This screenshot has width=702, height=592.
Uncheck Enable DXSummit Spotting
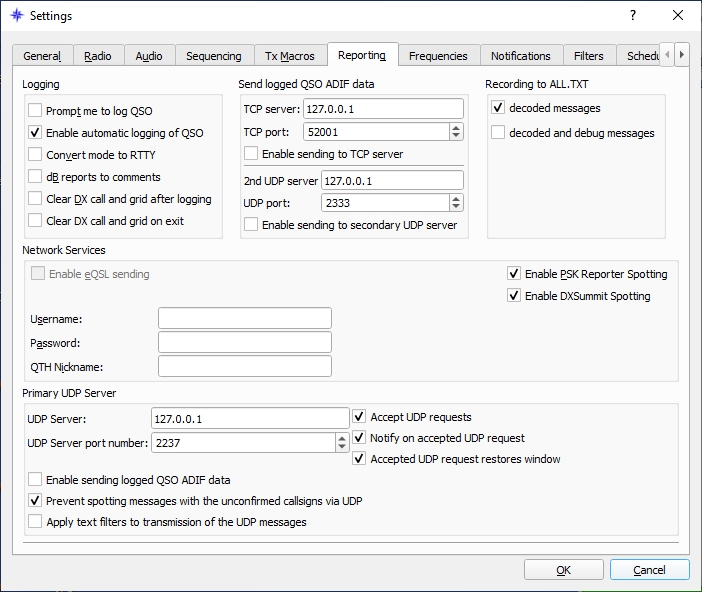[x=514, y=296]
